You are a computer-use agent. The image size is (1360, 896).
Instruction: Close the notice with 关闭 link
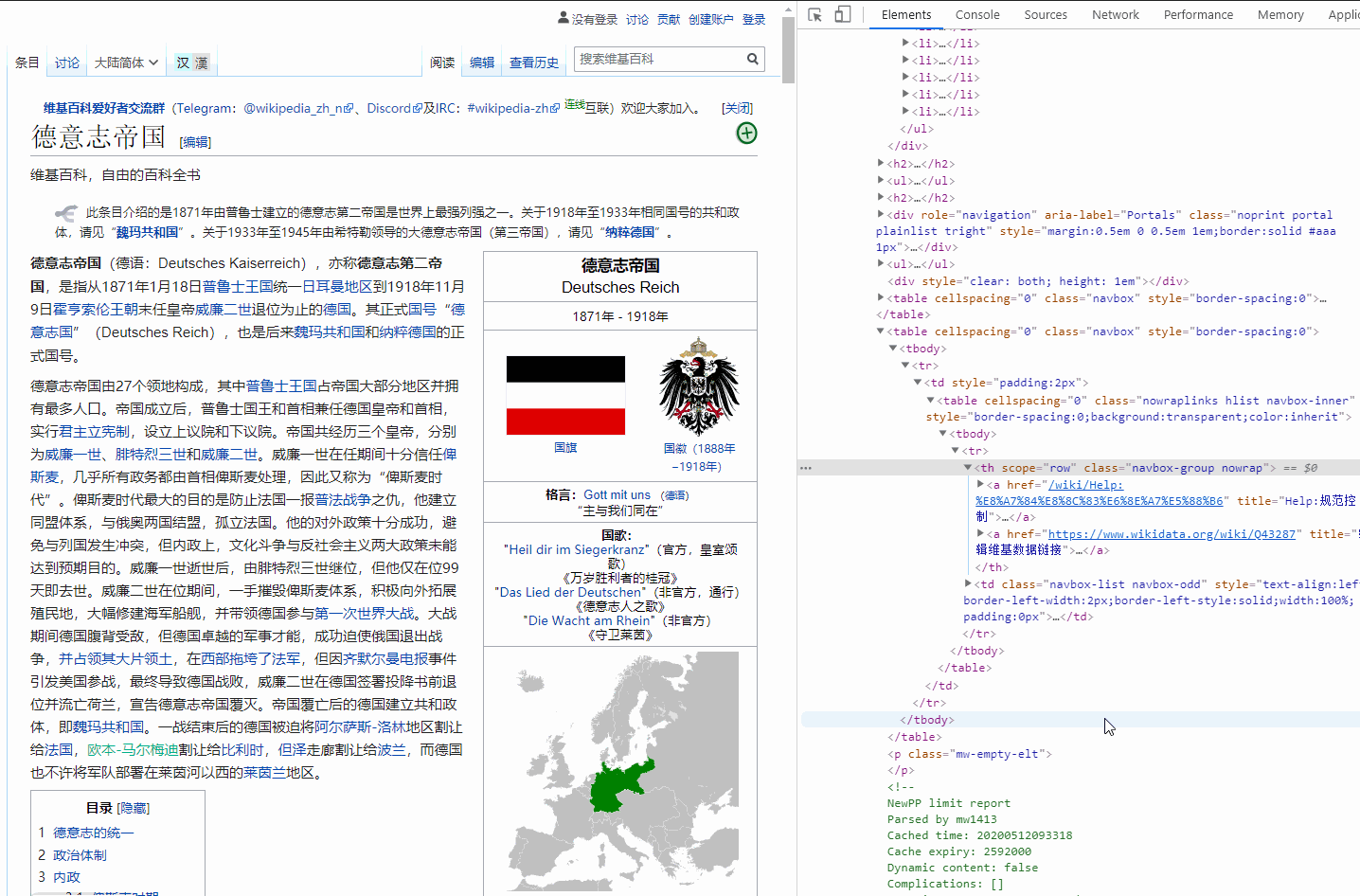[737, 108]
